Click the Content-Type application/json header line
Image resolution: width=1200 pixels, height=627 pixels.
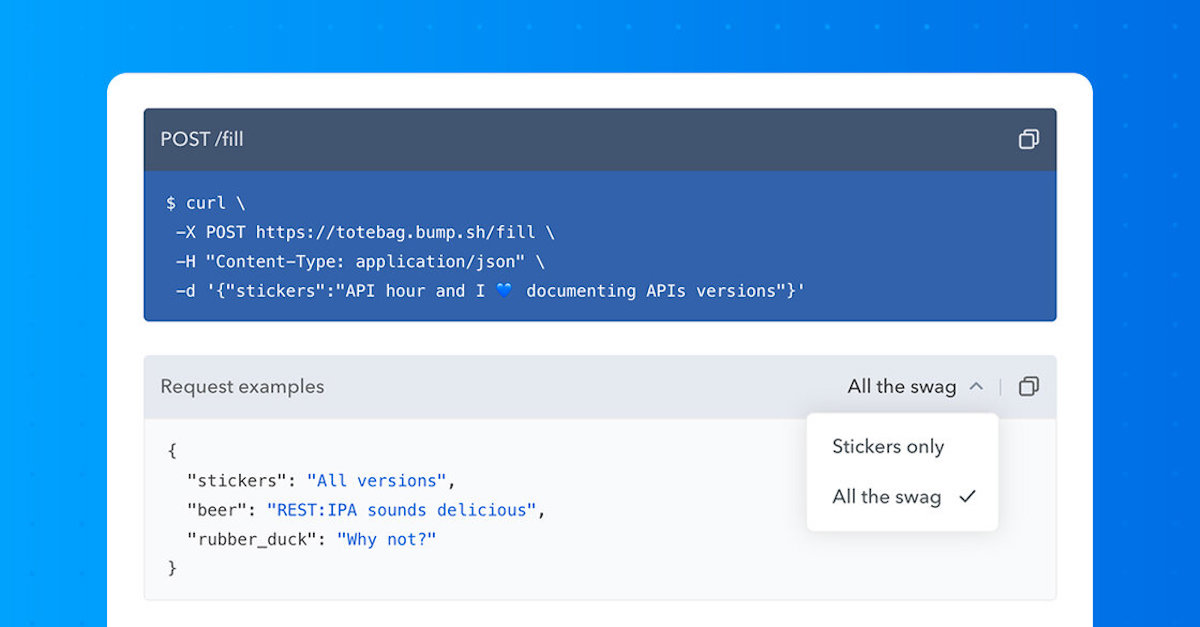[x=360, y=262]
